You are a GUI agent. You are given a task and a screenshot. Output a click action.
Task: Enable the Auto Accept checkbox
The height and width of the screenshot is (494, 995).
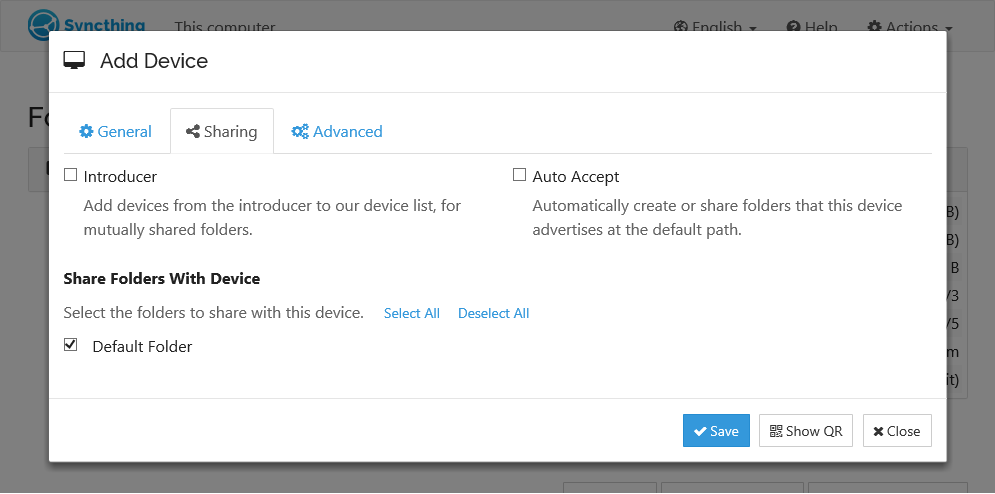point(519,175)
